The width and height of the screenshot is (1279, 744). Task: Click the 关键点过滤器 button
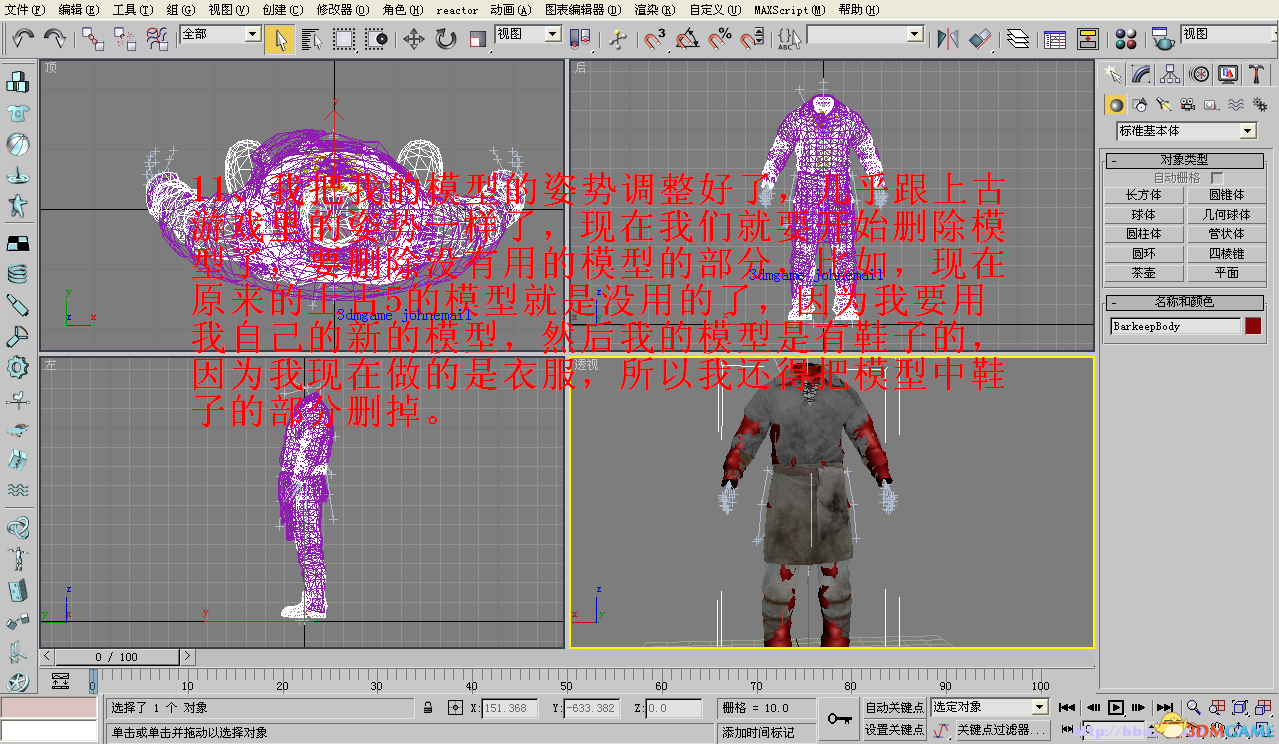tap(1001, 730)
